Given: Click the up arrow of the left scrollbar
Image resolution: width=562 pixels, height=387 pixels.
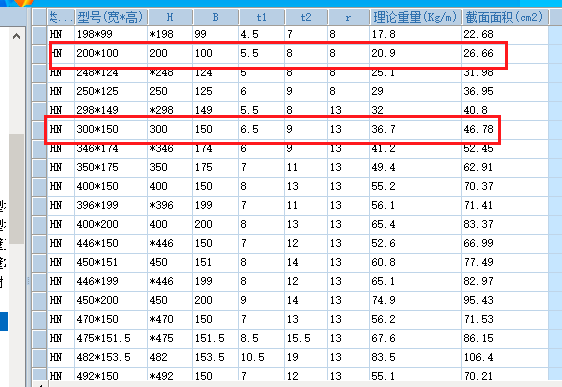Looking at the screenshot, I should point(16,36).
